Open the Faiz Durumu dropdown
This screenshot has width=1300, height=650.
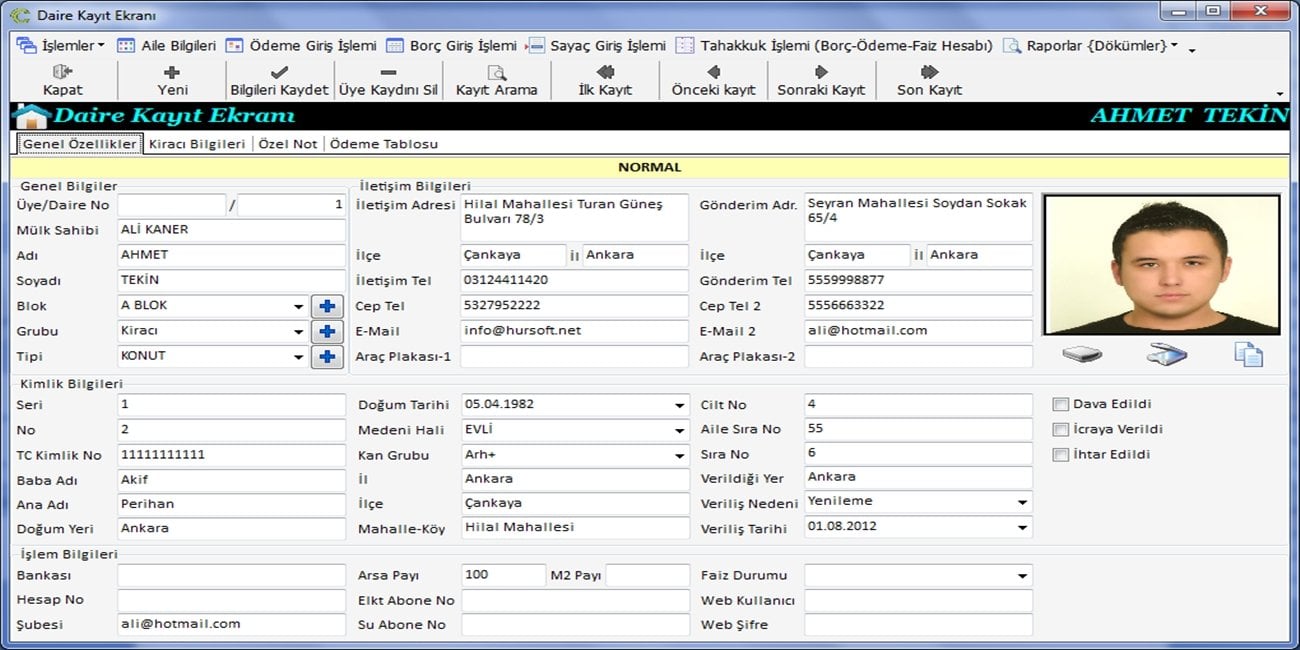(1022, 576)
